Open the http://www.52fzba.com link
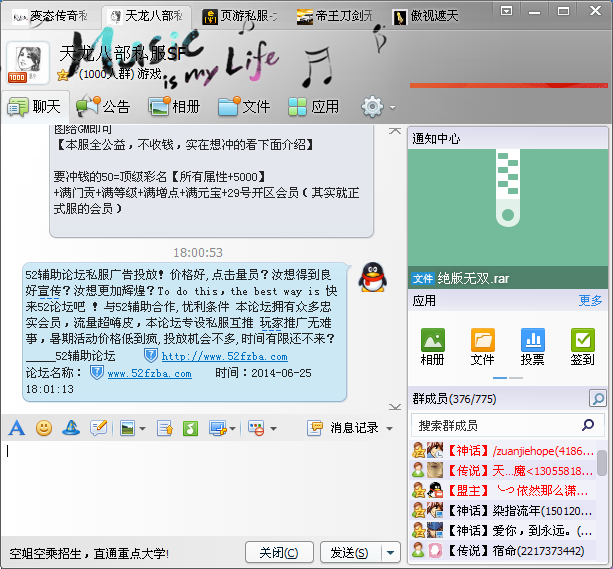Screen dimensions: 613x569 [224, 357]
